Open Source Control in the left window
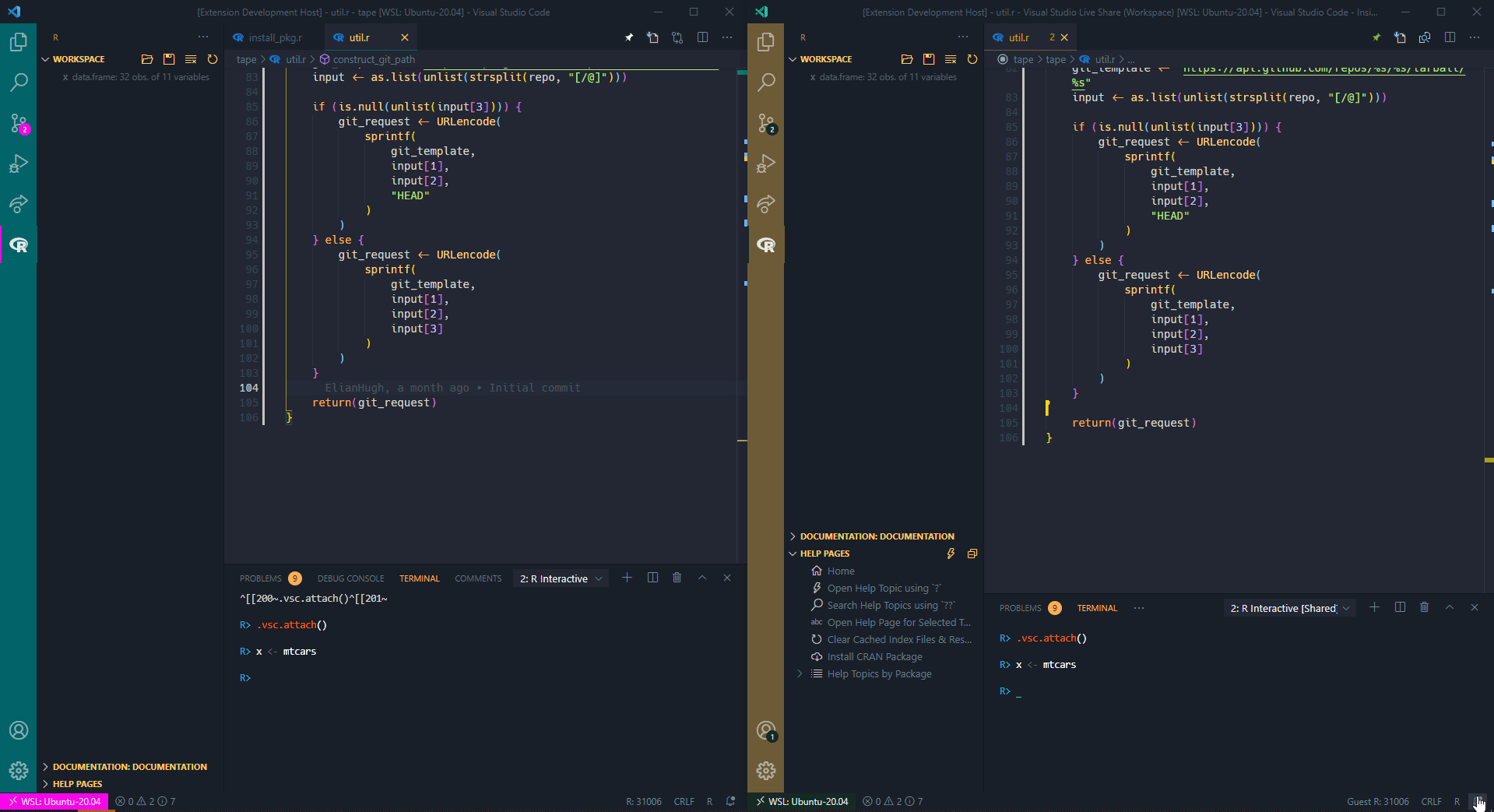Screen dimensions: 1494x812 coord(19,123)
